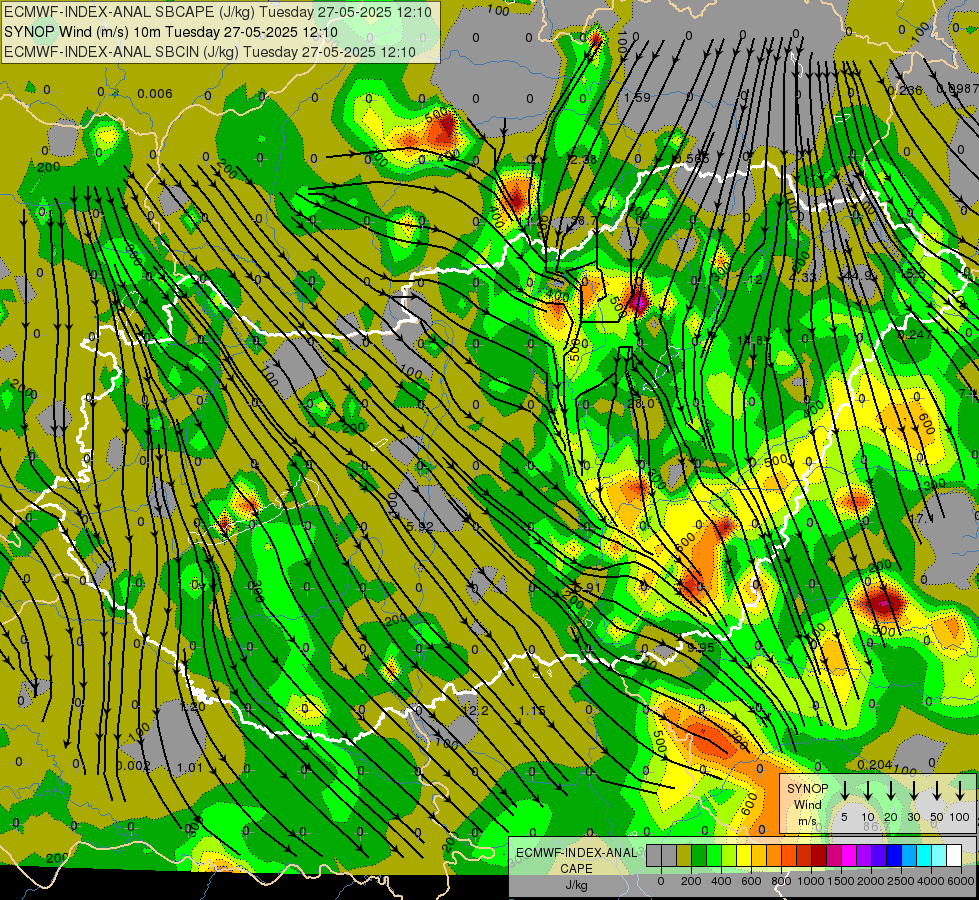
Task: Click the m/s unit in wind legend
Action: (807, 821)
